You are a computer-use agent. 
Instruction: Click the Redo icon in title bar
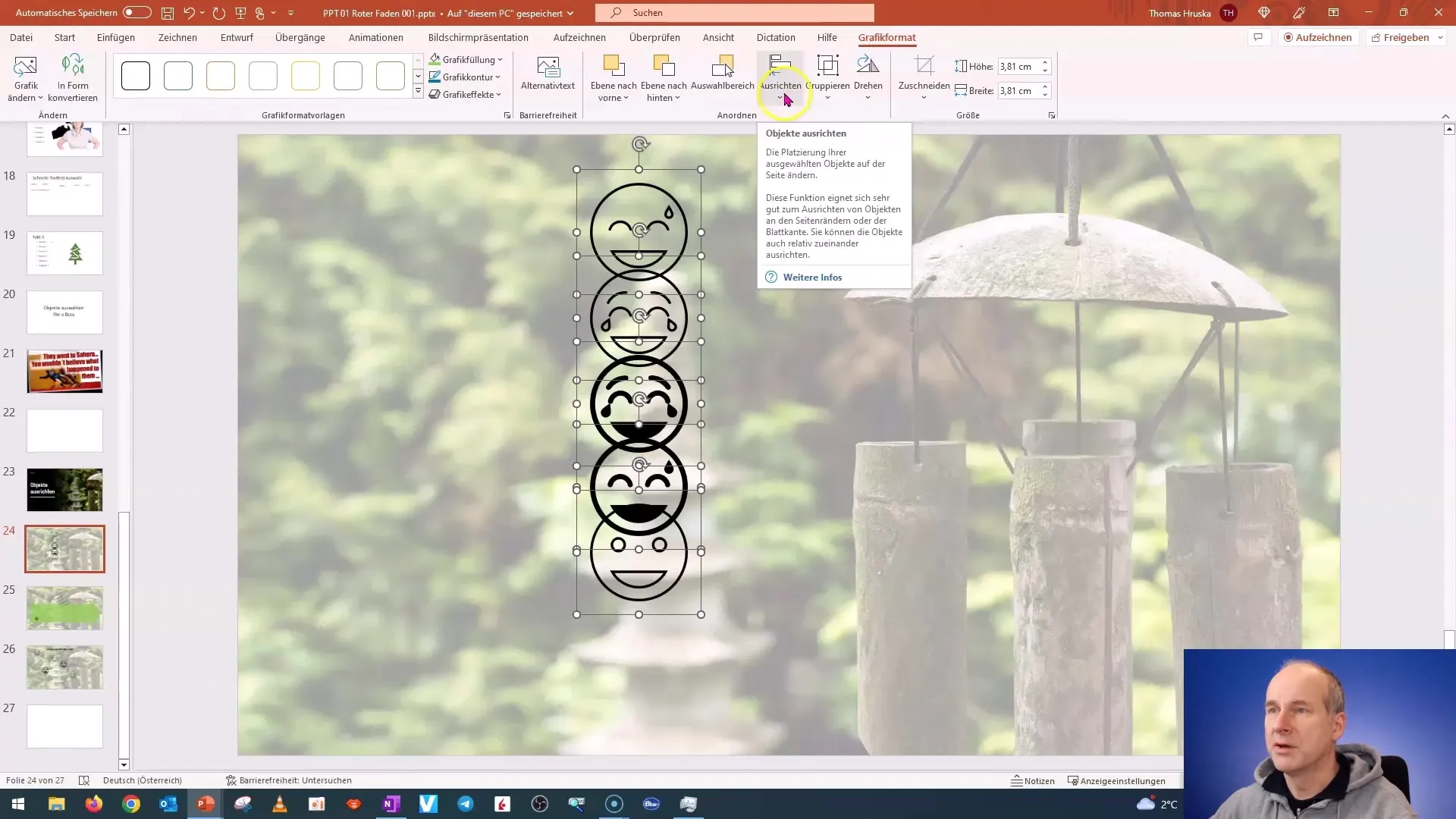pyautogui.click(x=219, y=13)
